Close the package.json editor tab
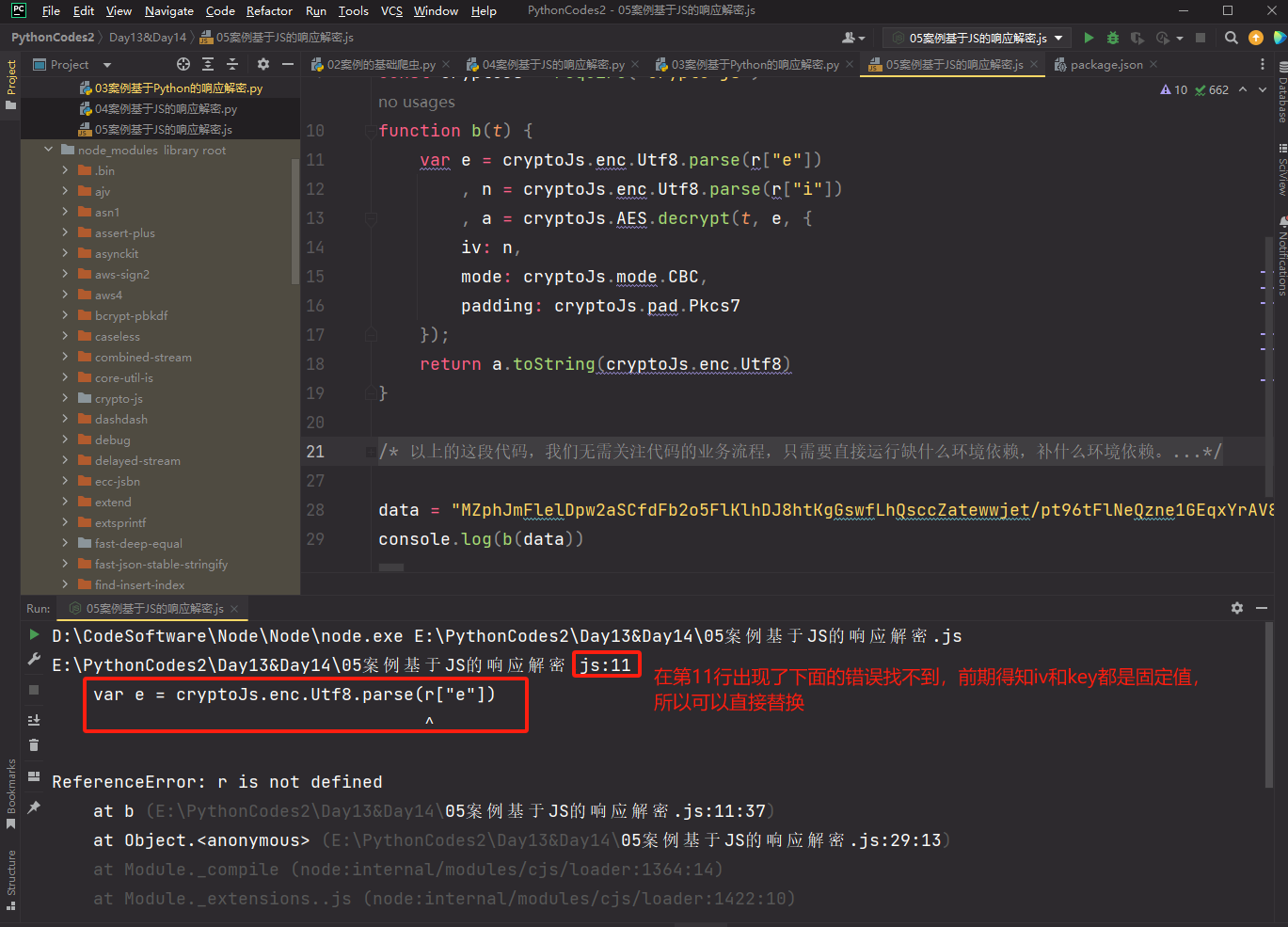Viewport: 1288px width, 927px height. click(1153, 64)
